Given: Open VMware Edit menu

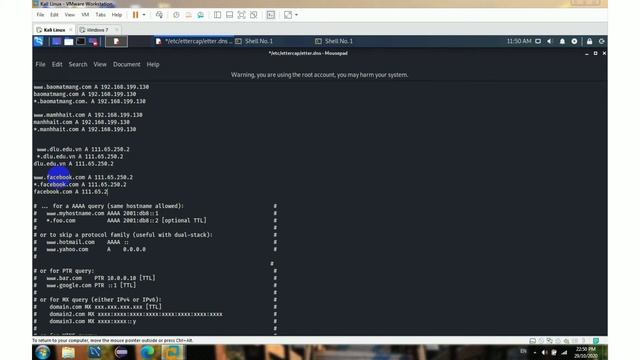Looking at the screenshot, I should 54,15.
